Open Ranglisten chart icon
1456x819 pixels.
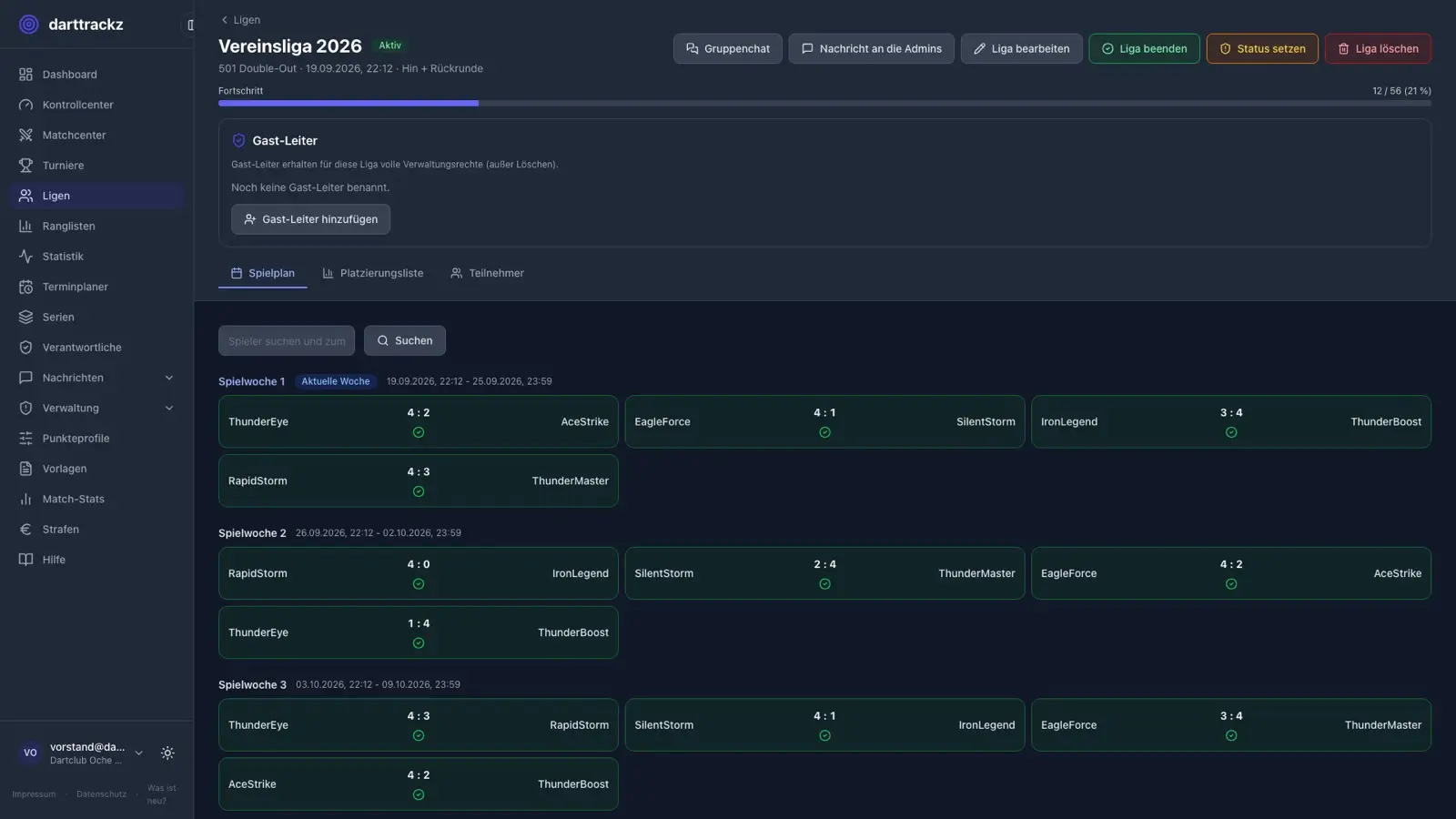click(25, 226)
